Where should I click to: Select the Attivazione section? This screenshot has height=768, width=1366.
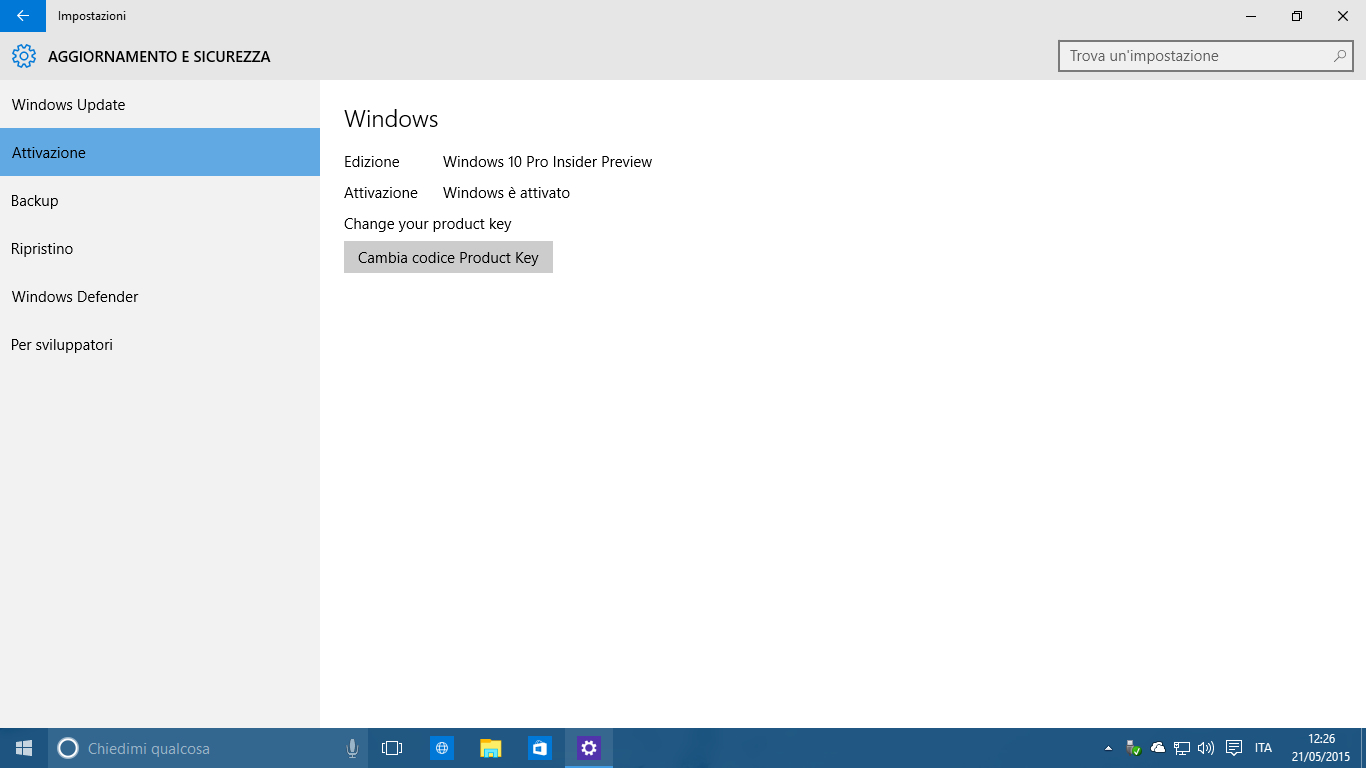(x=160, y=153)
